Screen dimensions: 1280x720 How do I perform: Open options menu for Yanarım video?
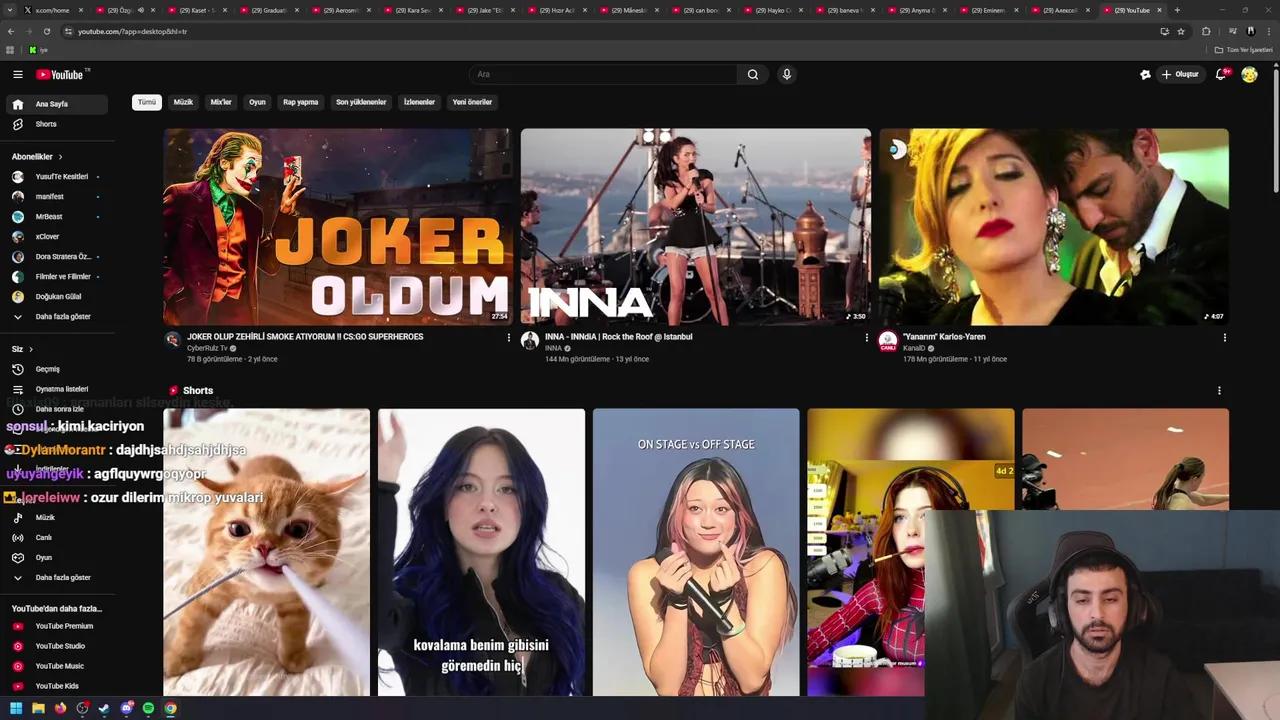click(1224, 338)
